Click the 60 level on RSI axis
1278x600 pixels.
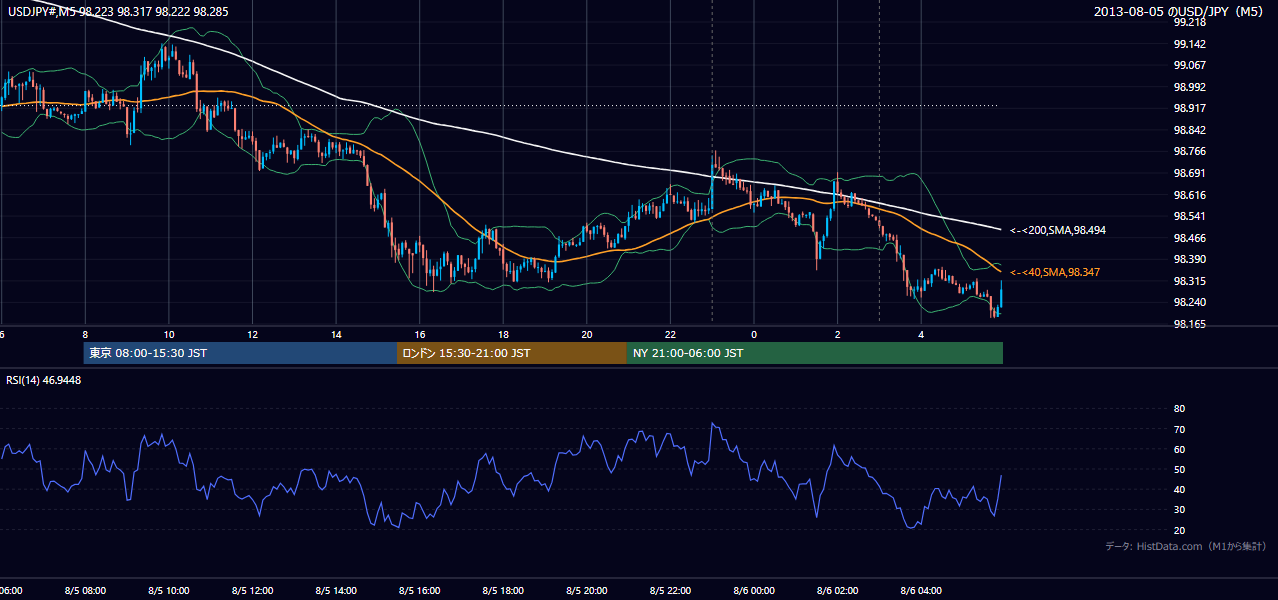click(x=1179, y=449)
